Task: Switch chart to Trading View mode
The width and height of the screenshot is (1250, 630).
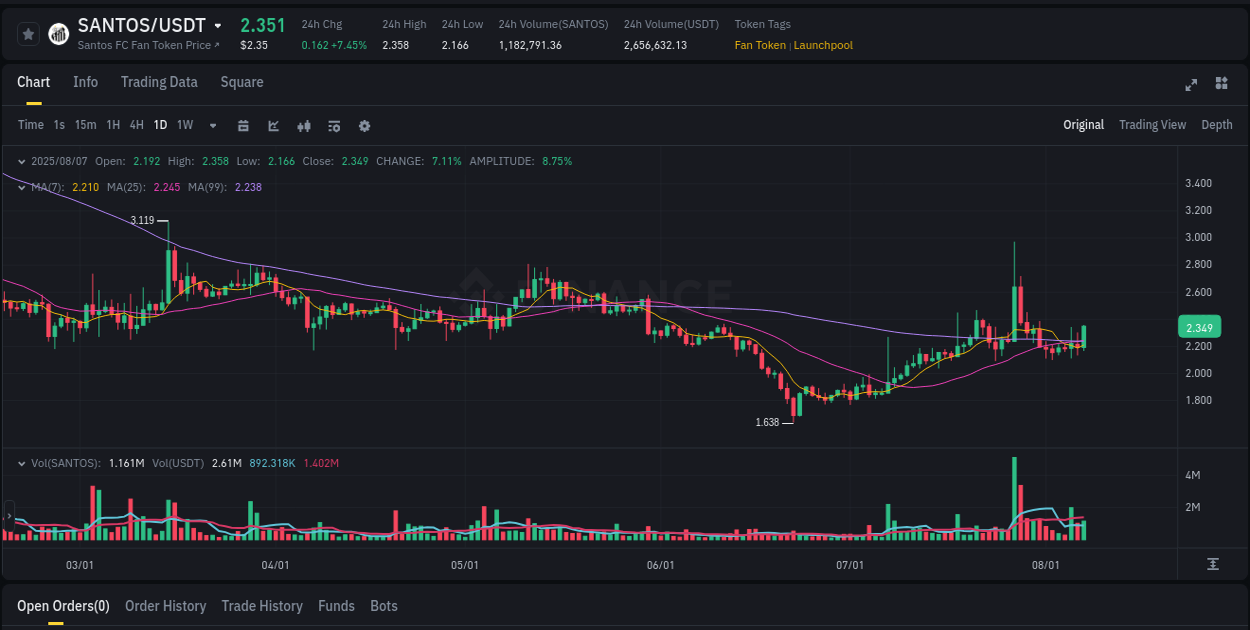Action: [1152, 125]
